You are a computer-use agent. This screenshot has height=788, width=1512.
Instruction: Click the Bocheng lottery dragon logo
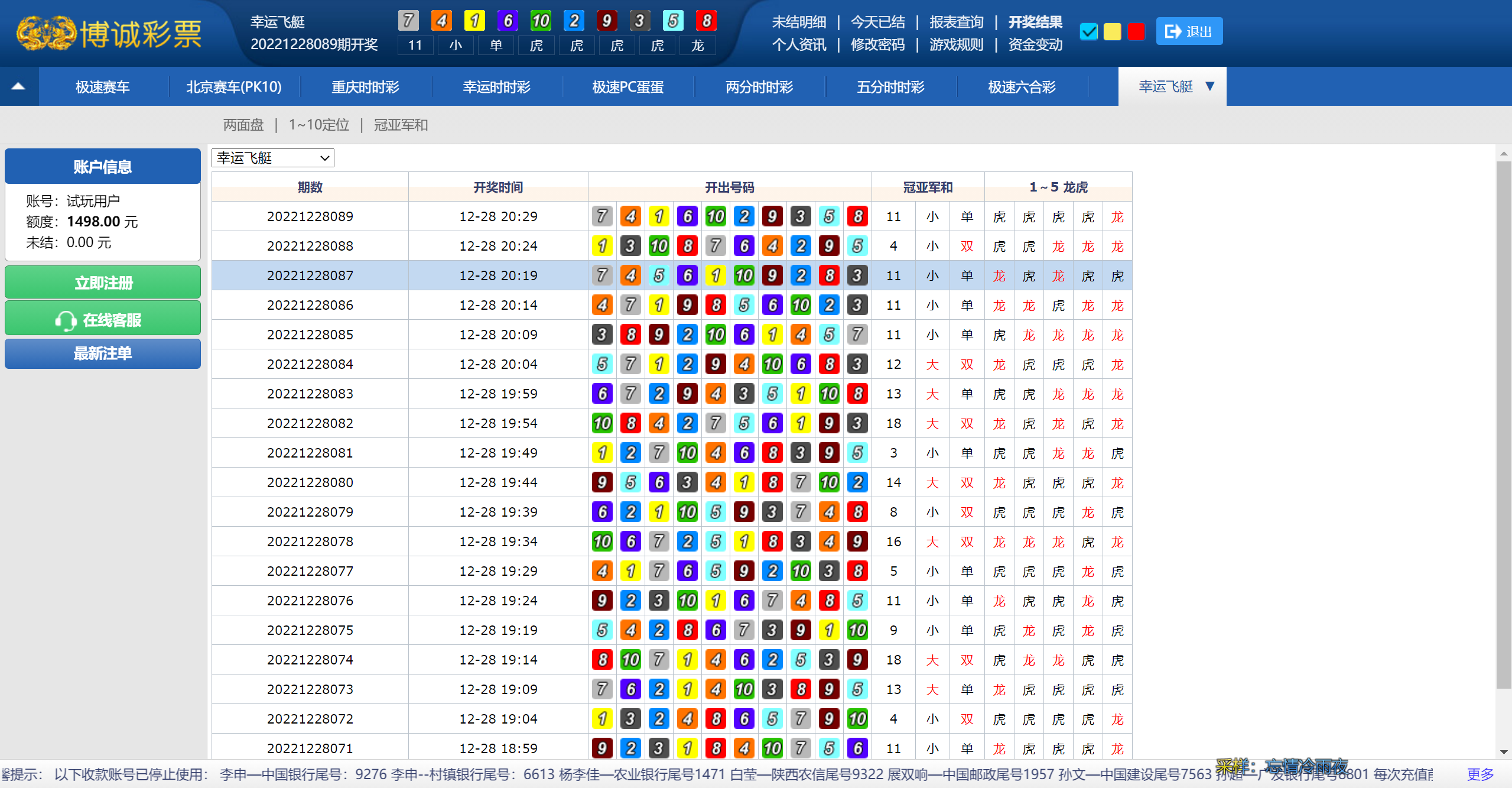(45, 33)
